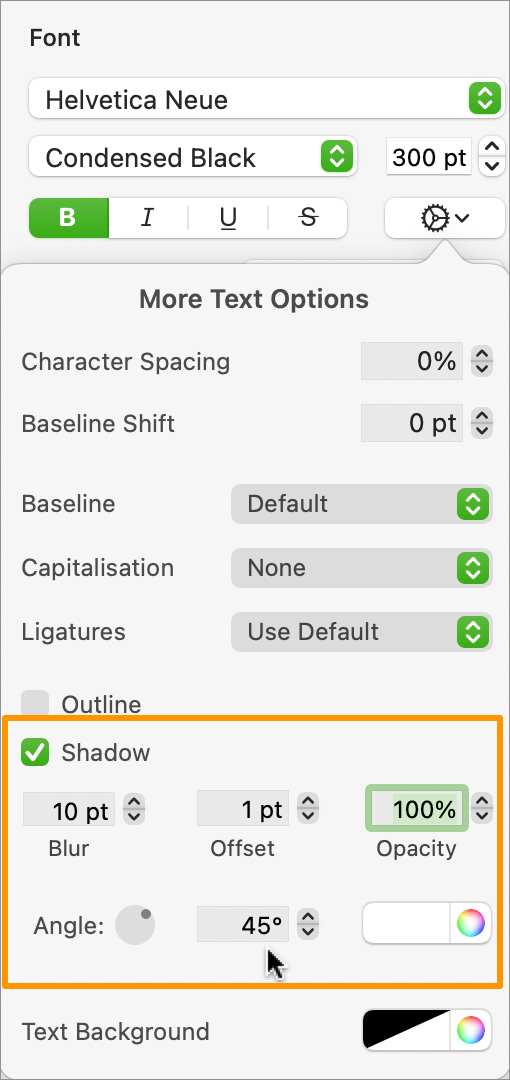Image resolution: width=510 pixels, height=1080 pixels.
Task: Uncheck the Shadow checkbox
Action: 35,752
